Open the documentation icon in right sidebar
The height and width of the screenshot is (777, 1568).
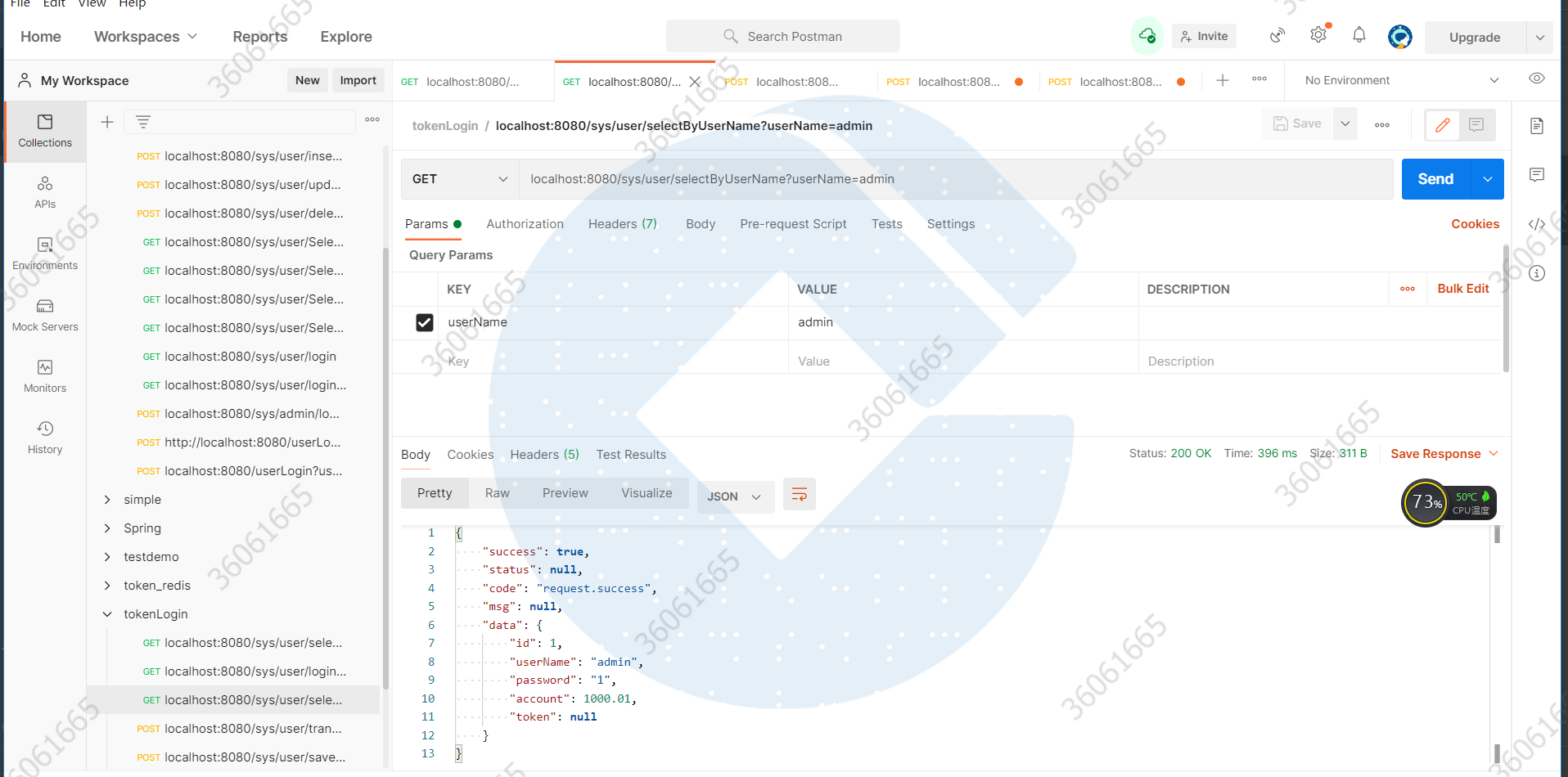[x=1537, y=126]
